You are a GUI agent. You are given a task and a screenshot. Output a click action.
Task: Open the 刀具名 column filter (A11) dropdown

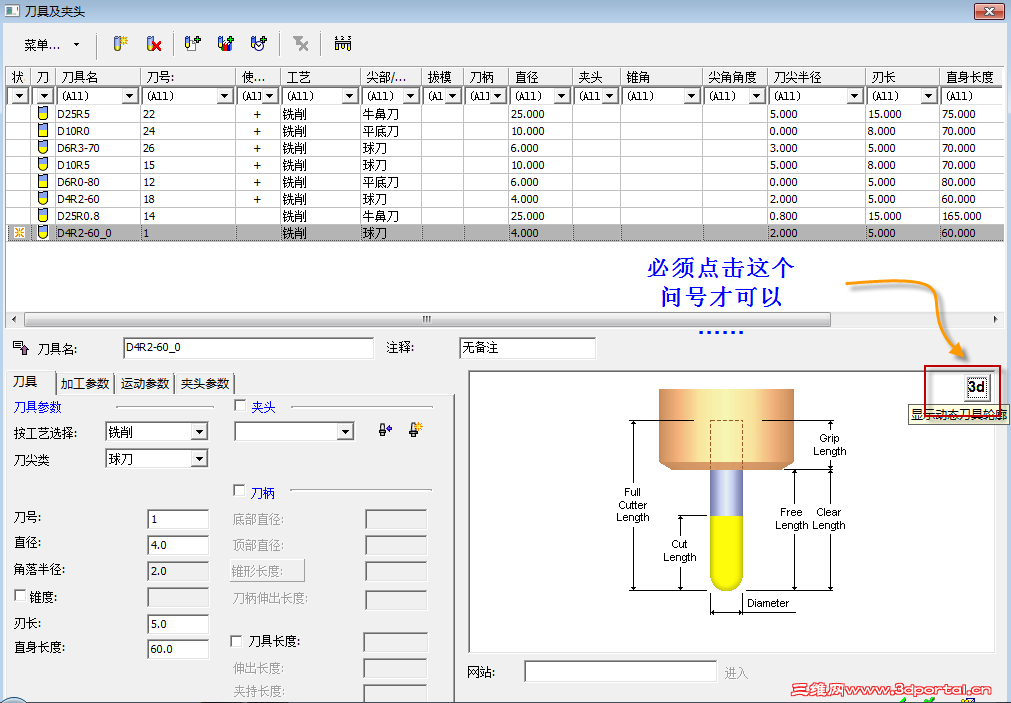pyautogui.click(x=131, y=94)
